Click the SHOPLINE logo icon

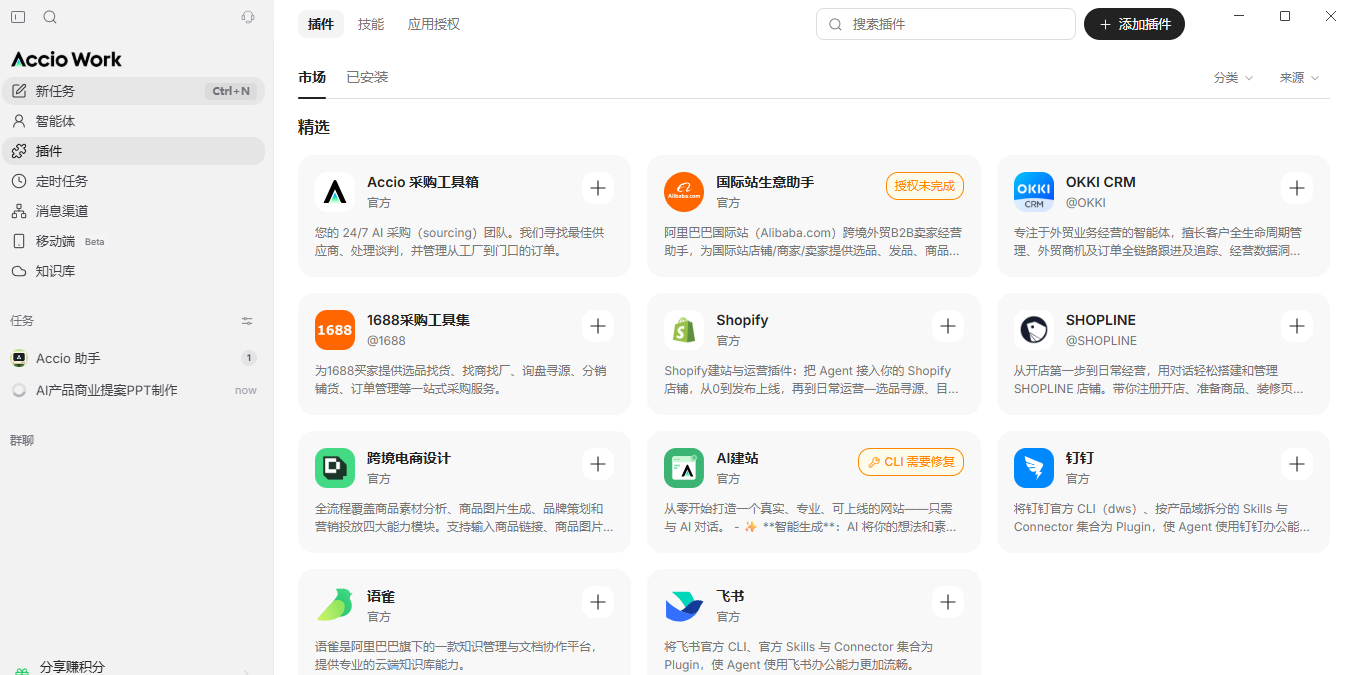coord(1034,330)
